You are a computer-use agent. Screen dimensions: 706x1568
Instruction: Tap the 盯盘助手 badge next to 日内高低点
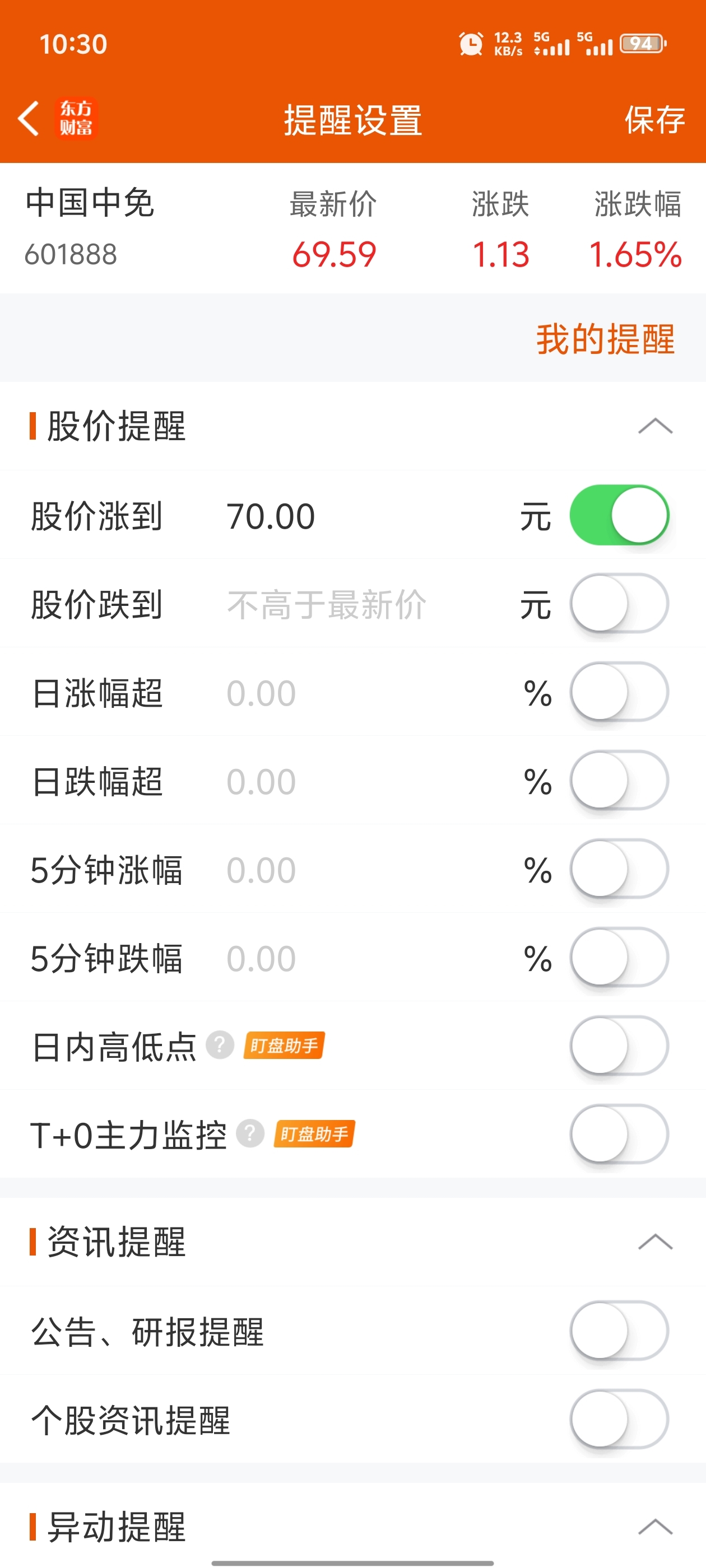[284, 1045]
